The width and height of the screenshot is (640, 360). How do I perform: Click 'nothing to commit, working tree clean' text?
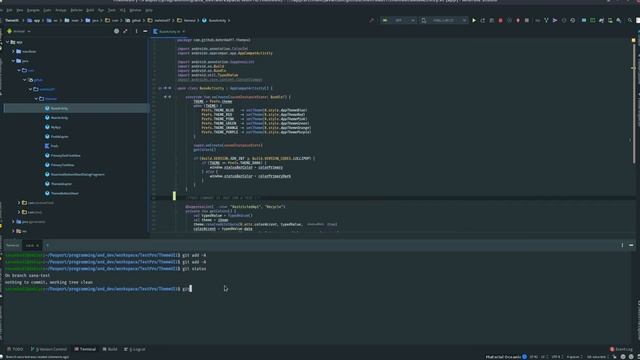(49, 282)
